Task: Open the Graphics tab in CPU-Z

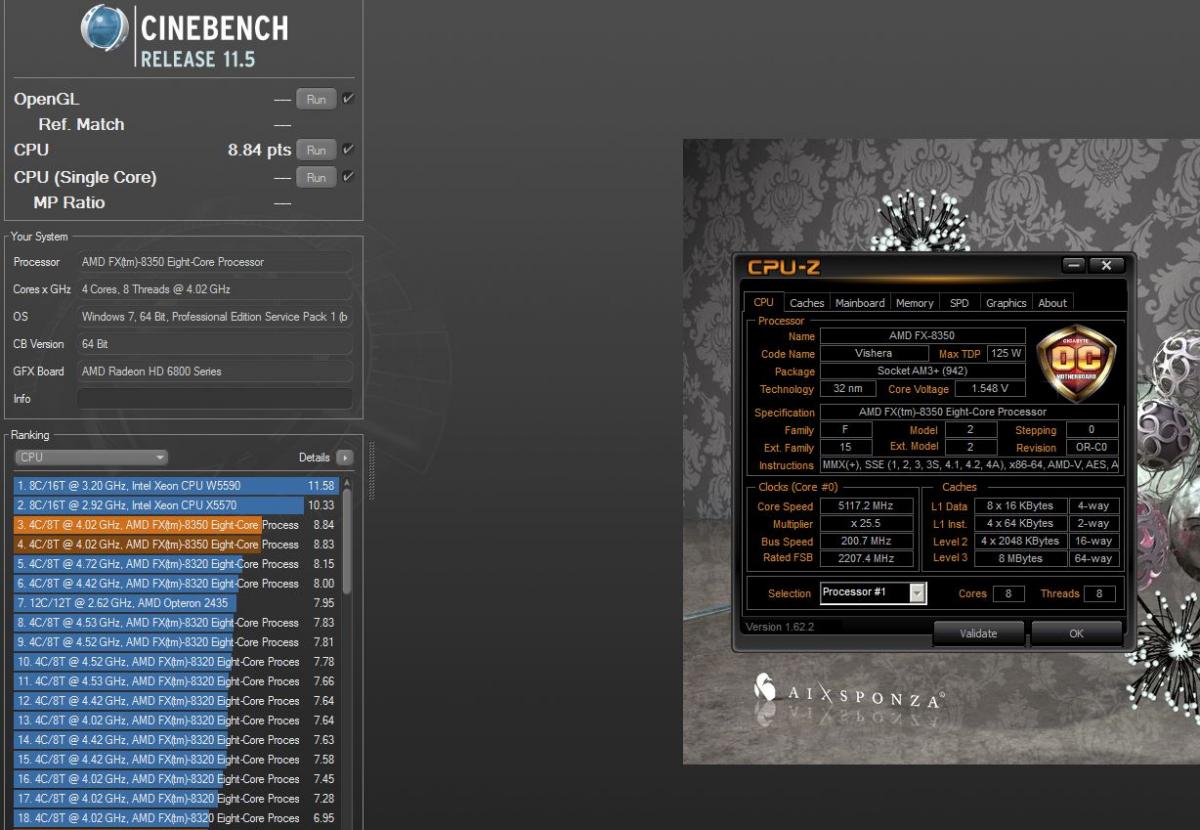Action: pos(1006,303)
